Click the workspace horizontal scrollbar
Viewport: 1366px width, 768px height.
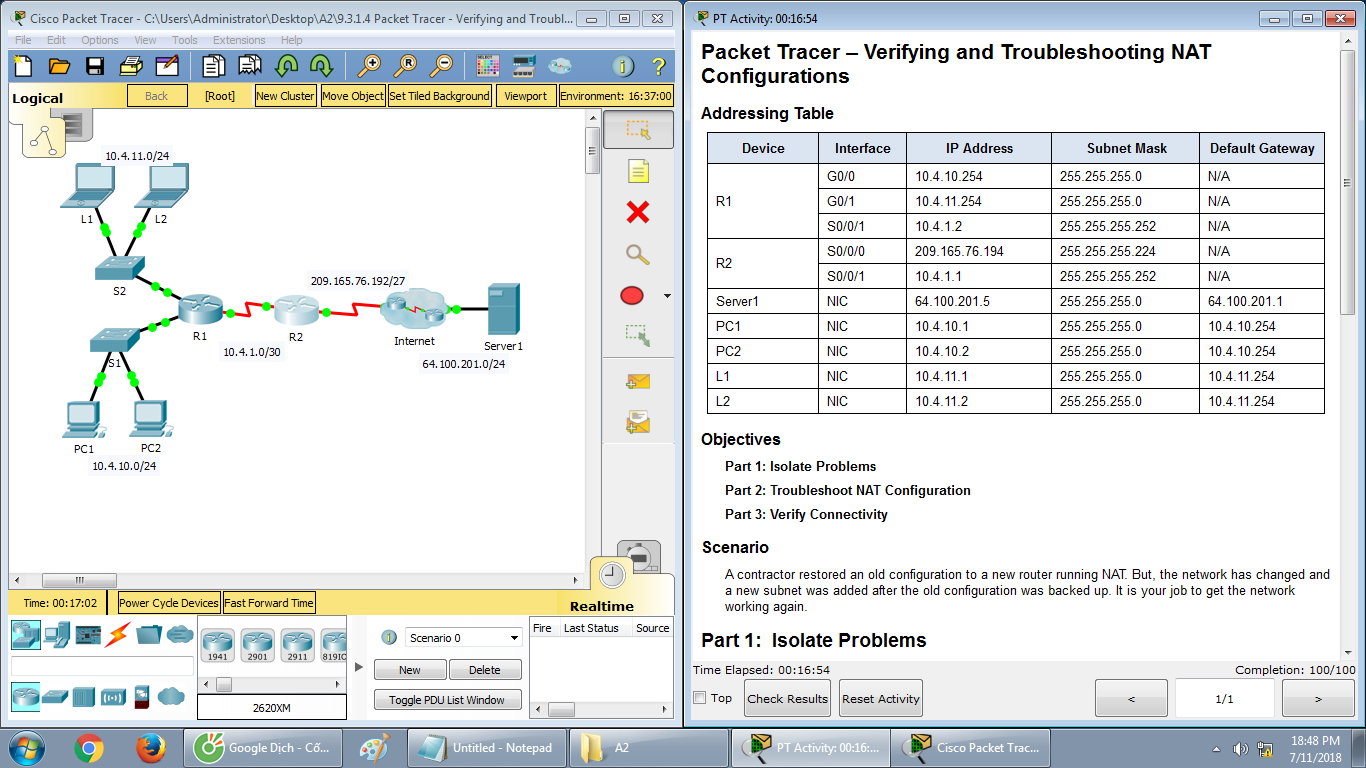tap(80, 580)
